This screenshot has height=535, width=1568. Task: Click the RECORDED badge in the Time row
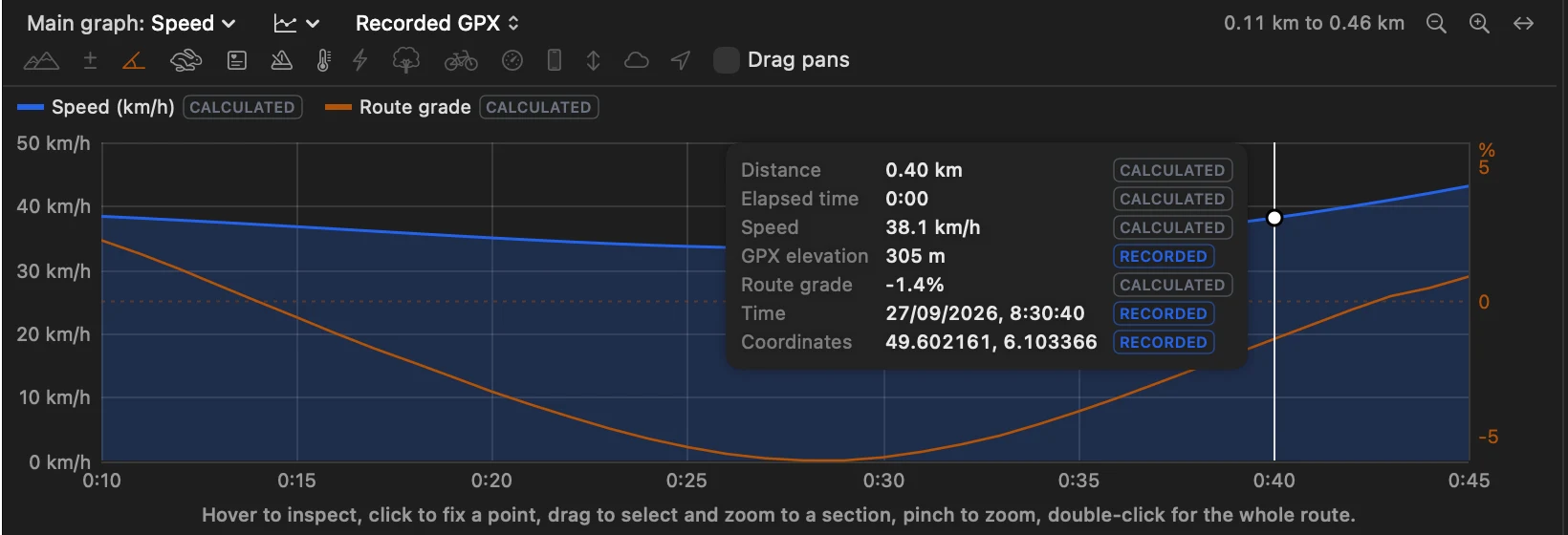[1164, 313]
